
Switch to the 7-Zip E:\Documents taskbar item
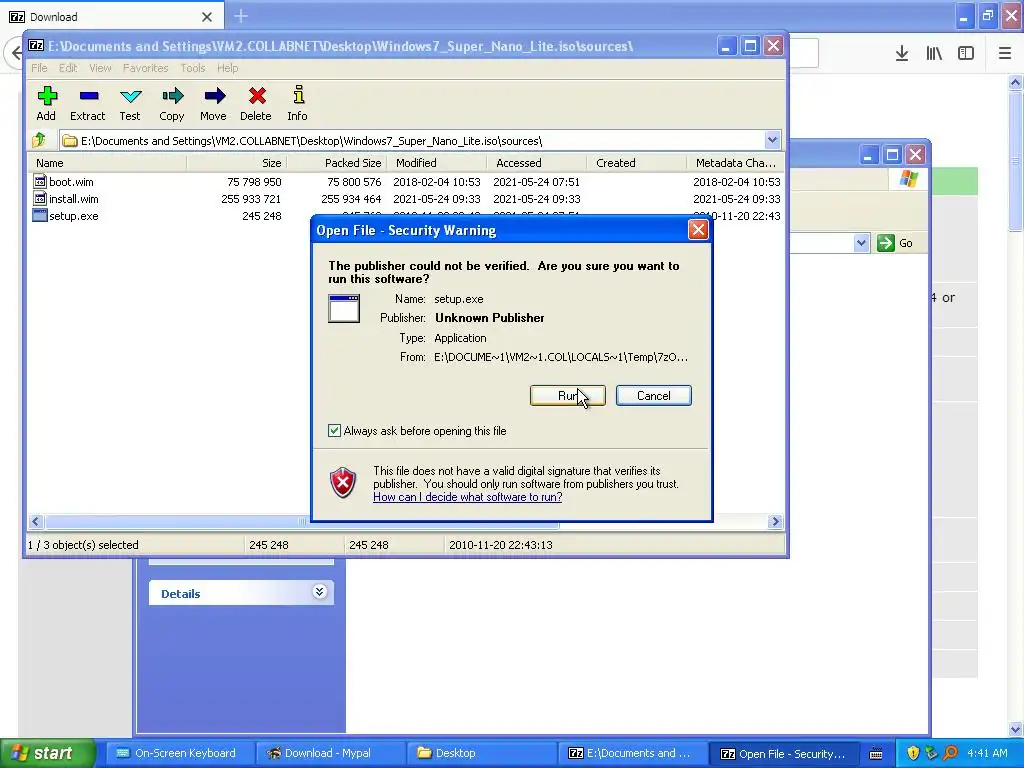tap(633, 753)
